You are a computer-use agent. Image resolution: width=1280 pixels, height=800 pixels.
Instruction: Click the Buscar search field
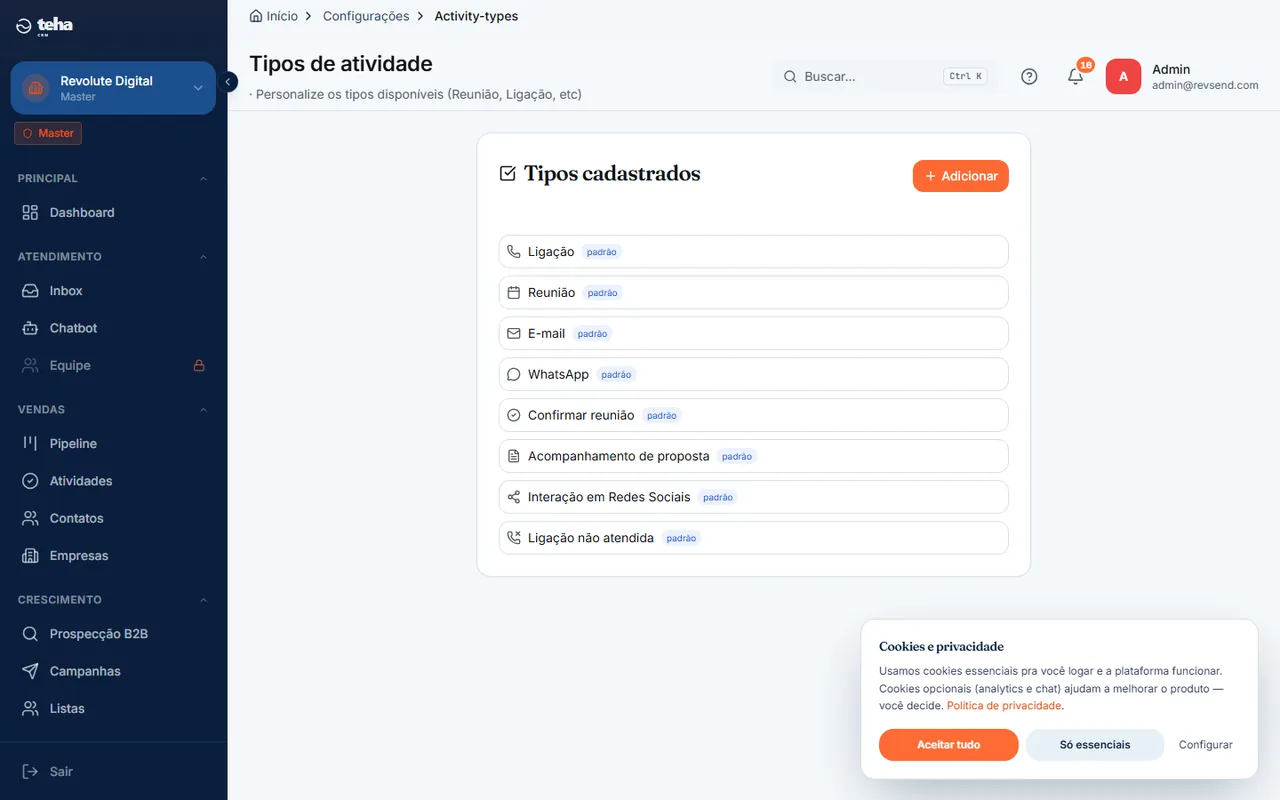point(885,76)
